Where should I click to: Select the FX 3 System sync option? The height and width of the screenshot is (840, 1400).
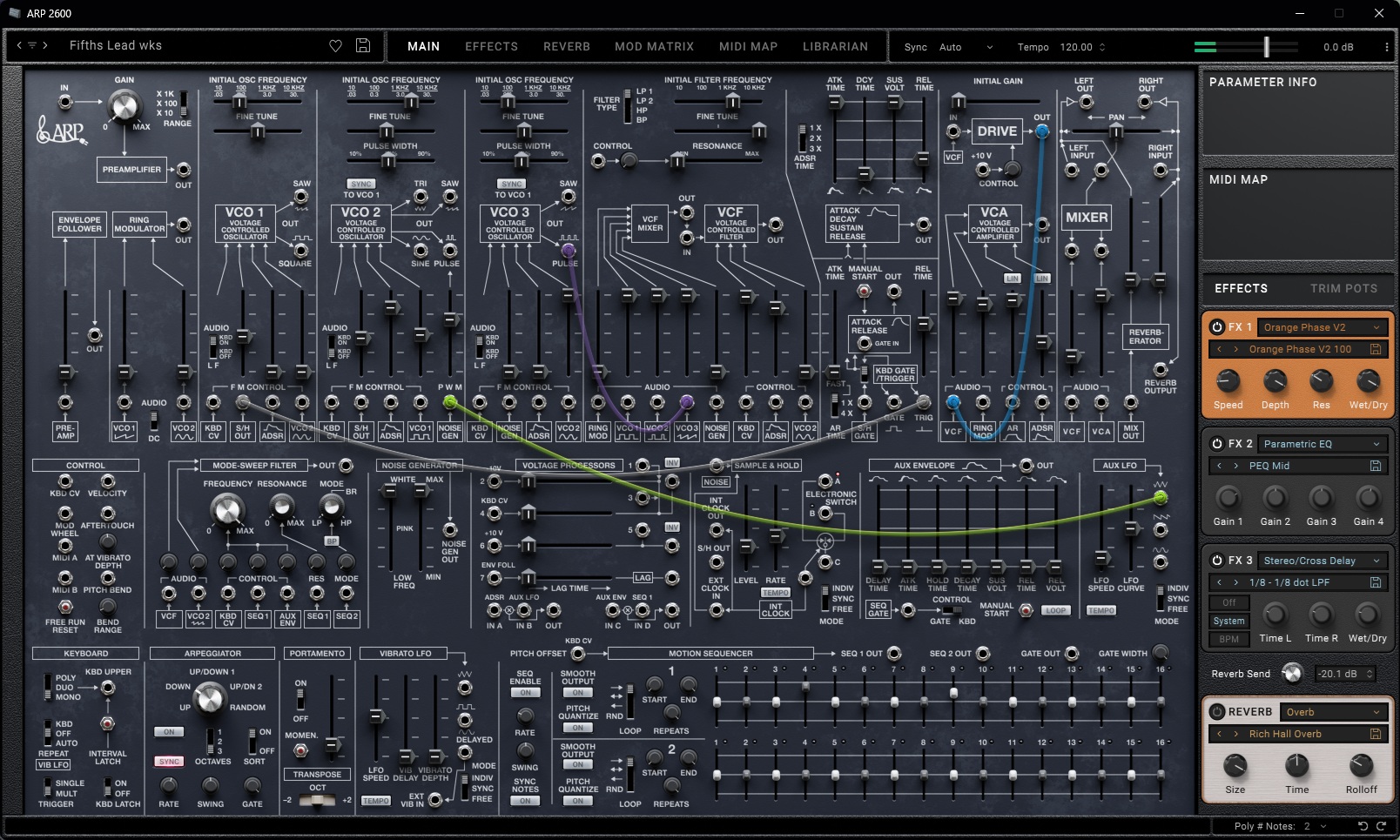click(1228, 621)
